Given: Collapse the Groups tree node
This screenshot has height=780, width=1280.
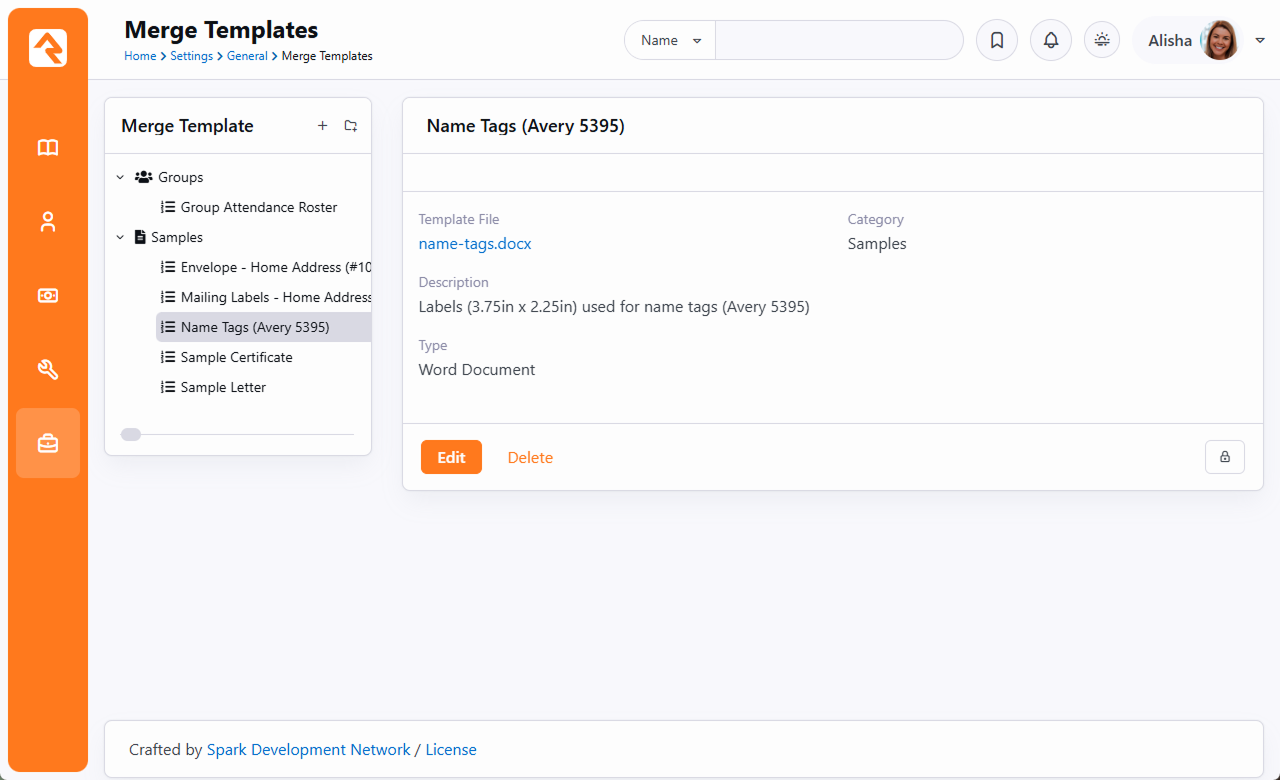Looking at the screenshot, I should tap(120, 177).
